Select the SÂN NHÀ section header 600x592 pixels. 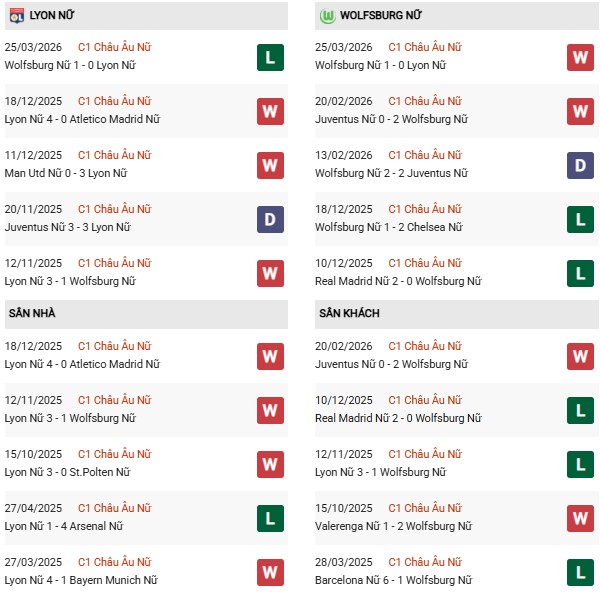pyautogui.click(x=33, y=314)
